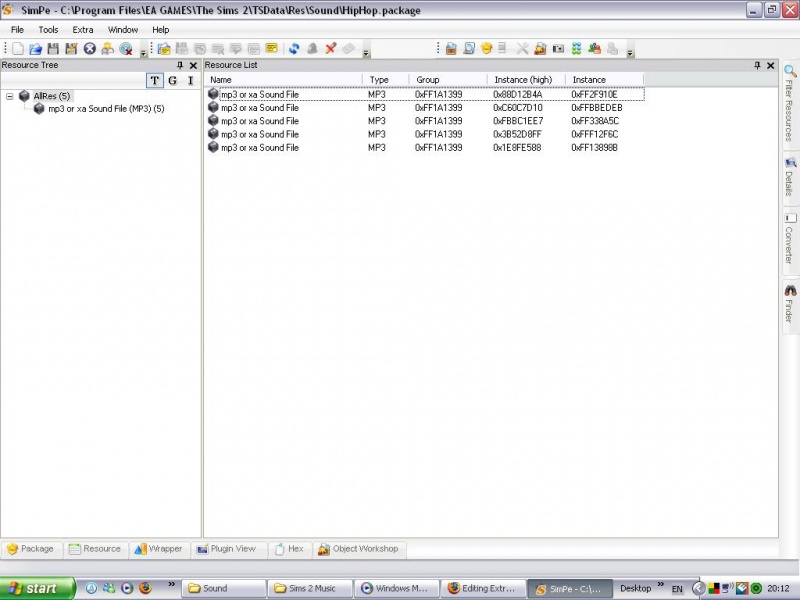Sort resource list by Name column header

pos(284,80)
